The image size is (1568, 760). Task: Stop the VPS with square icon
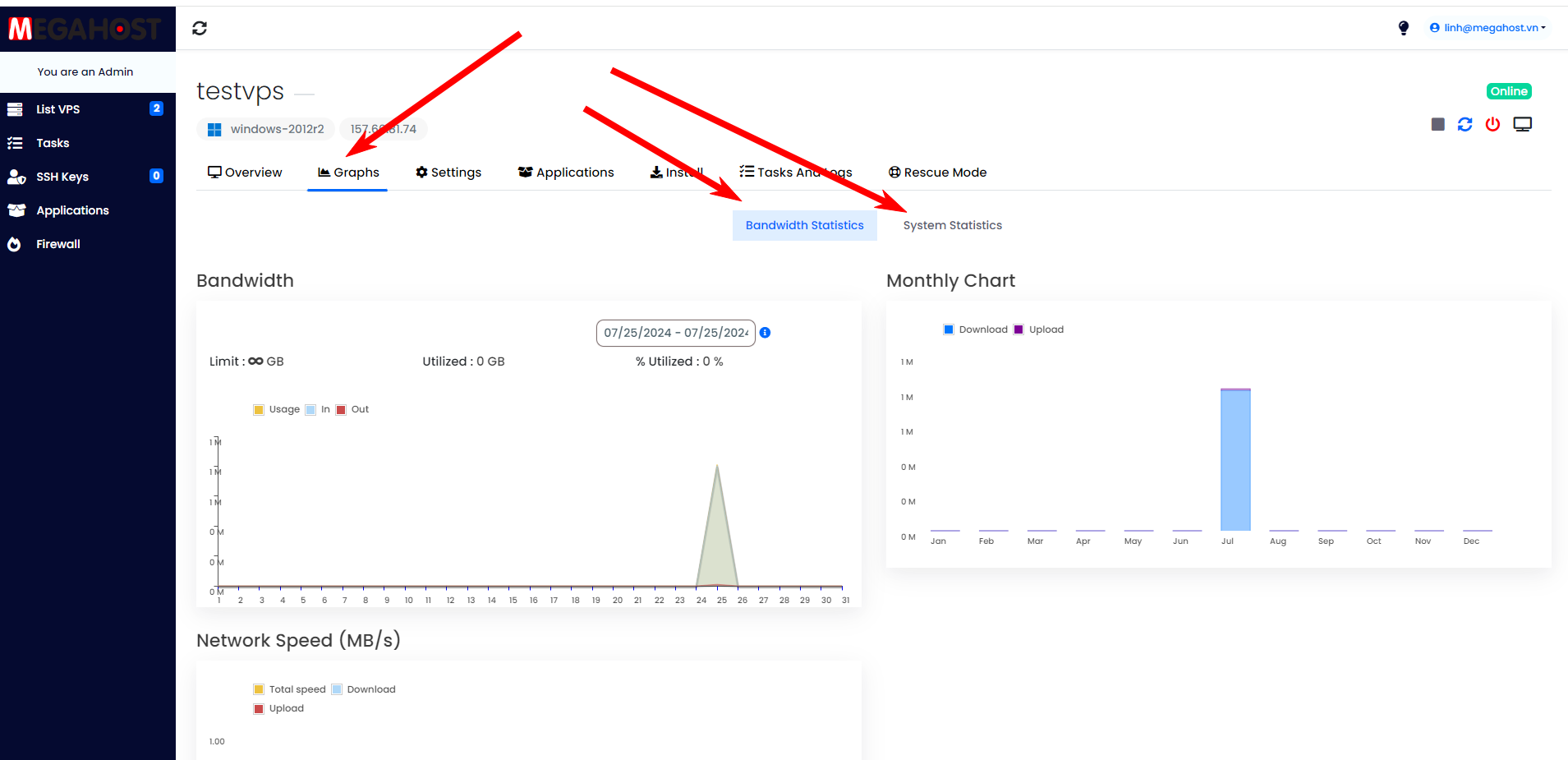[1437, 124]
